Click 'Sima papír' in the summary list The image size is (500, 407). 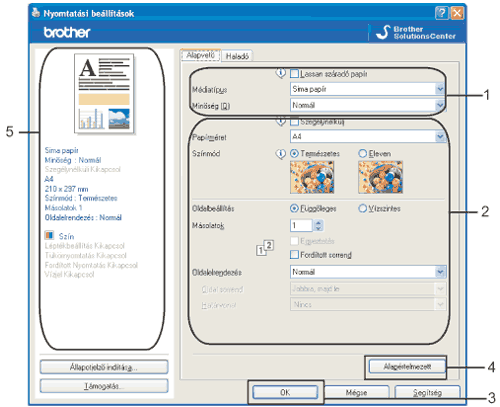point(62,150)
